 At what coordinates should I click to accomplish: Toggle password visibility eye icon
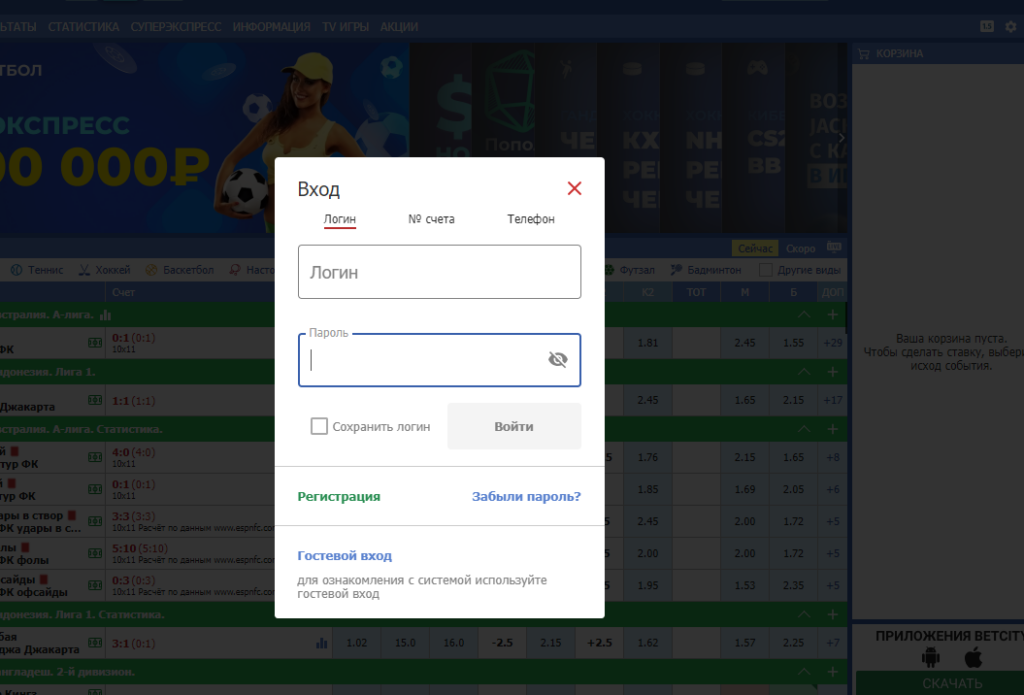[x=558, y=359]
